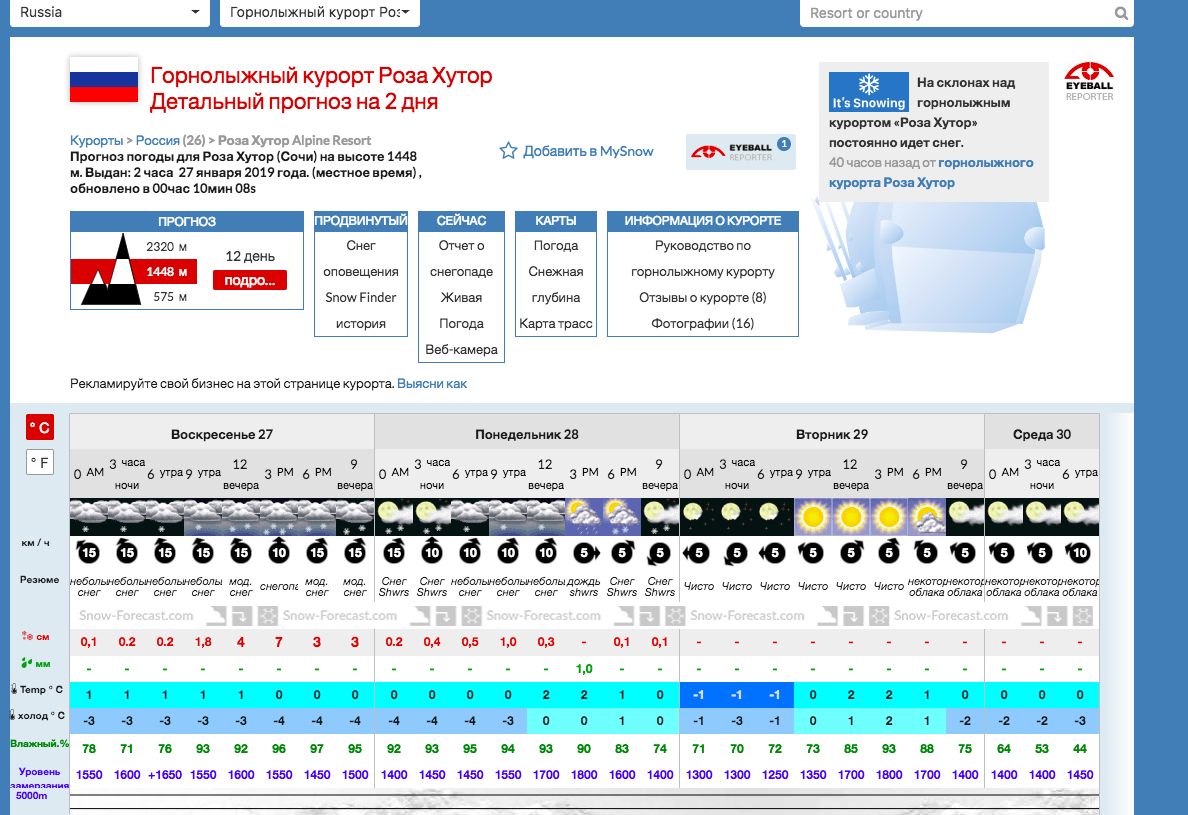Screen dimensions: 1188x815
Task: Click Sunday humidity value 97
Action: tap(317, 748)
